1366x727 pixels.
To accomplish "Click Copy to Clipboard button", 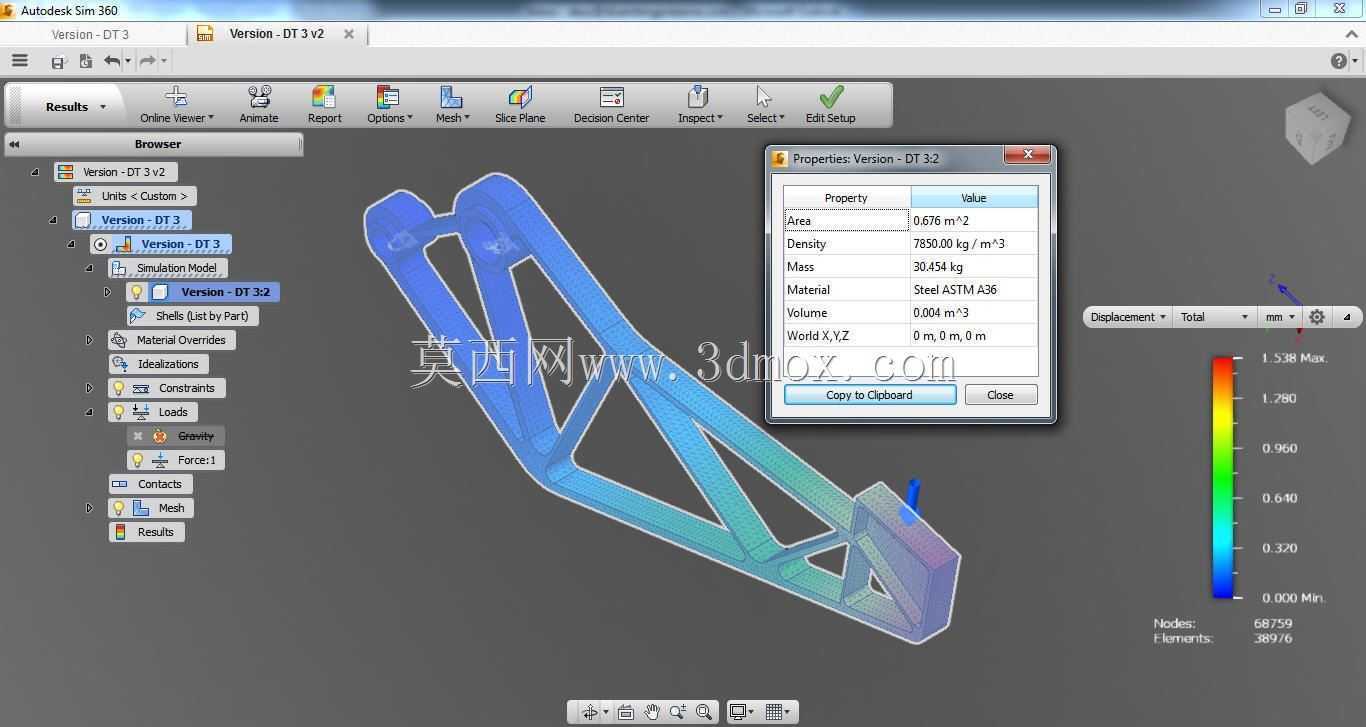I will pos(870,395).
